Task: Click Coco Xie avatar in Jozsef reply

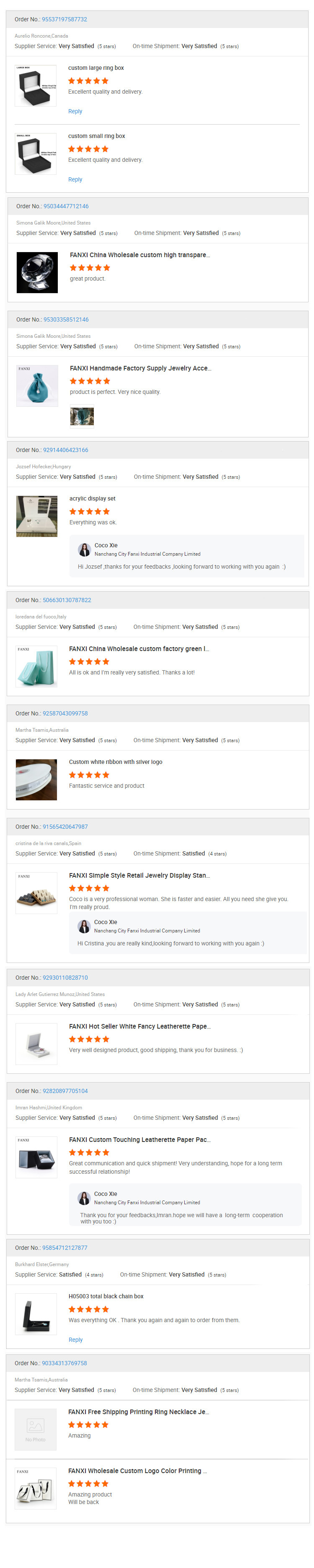Action: pos(84,550)
